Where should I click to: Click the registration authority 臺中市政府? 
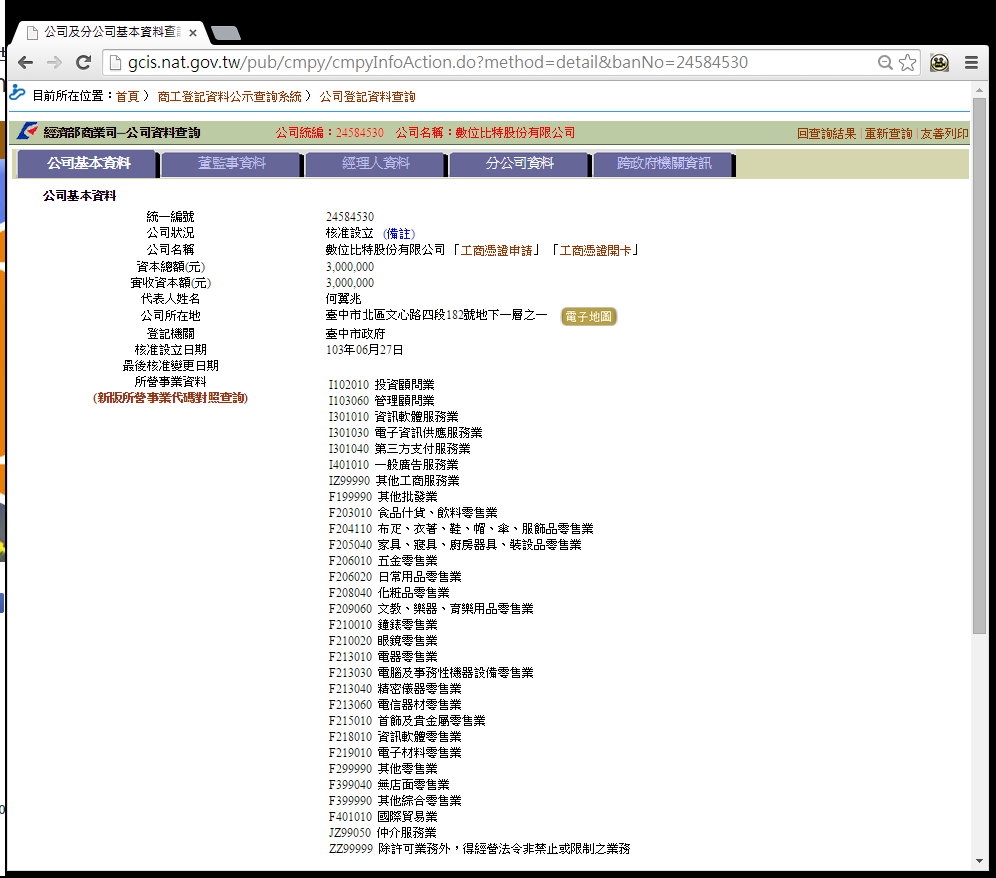356,334
